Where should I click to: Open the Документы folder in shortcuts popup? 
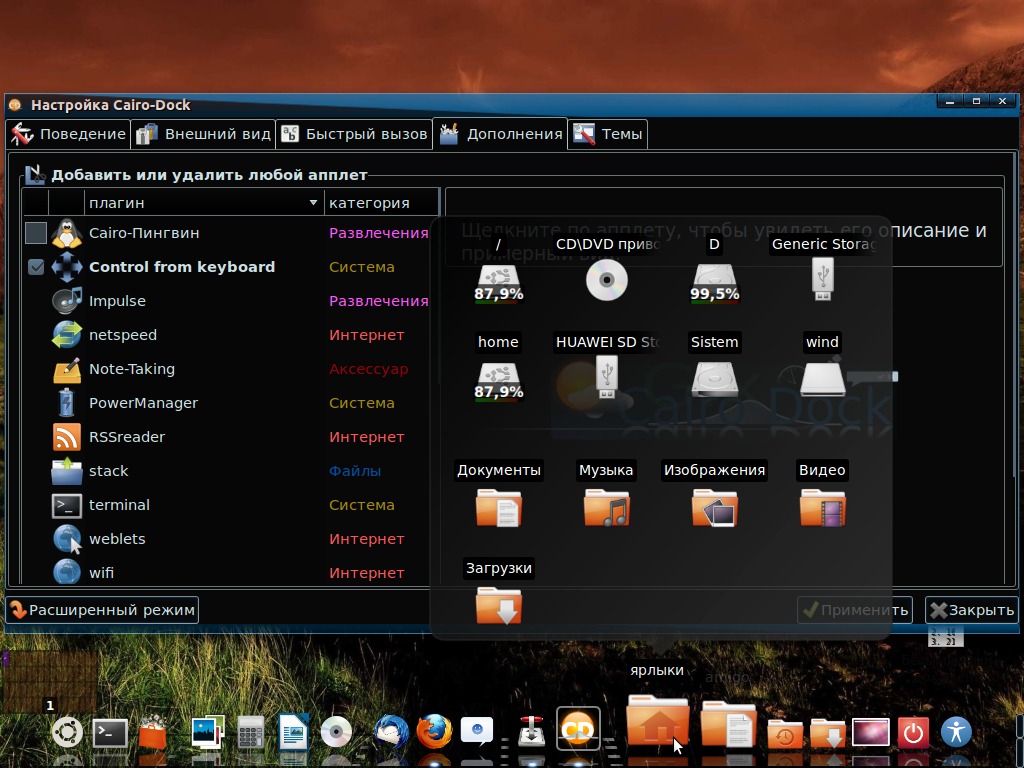click(498, 507)
